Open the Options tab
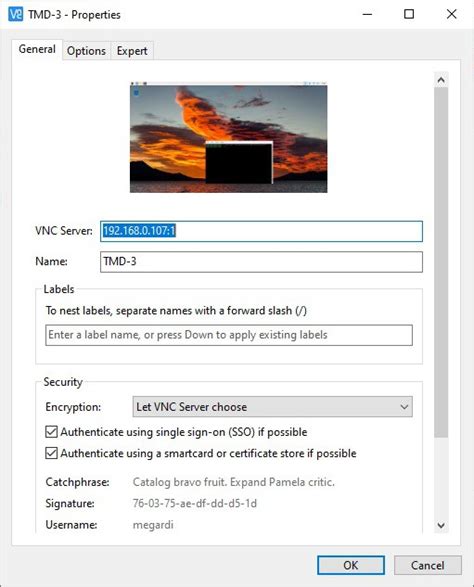Screen dimensions: 474x587 point(86,51)
